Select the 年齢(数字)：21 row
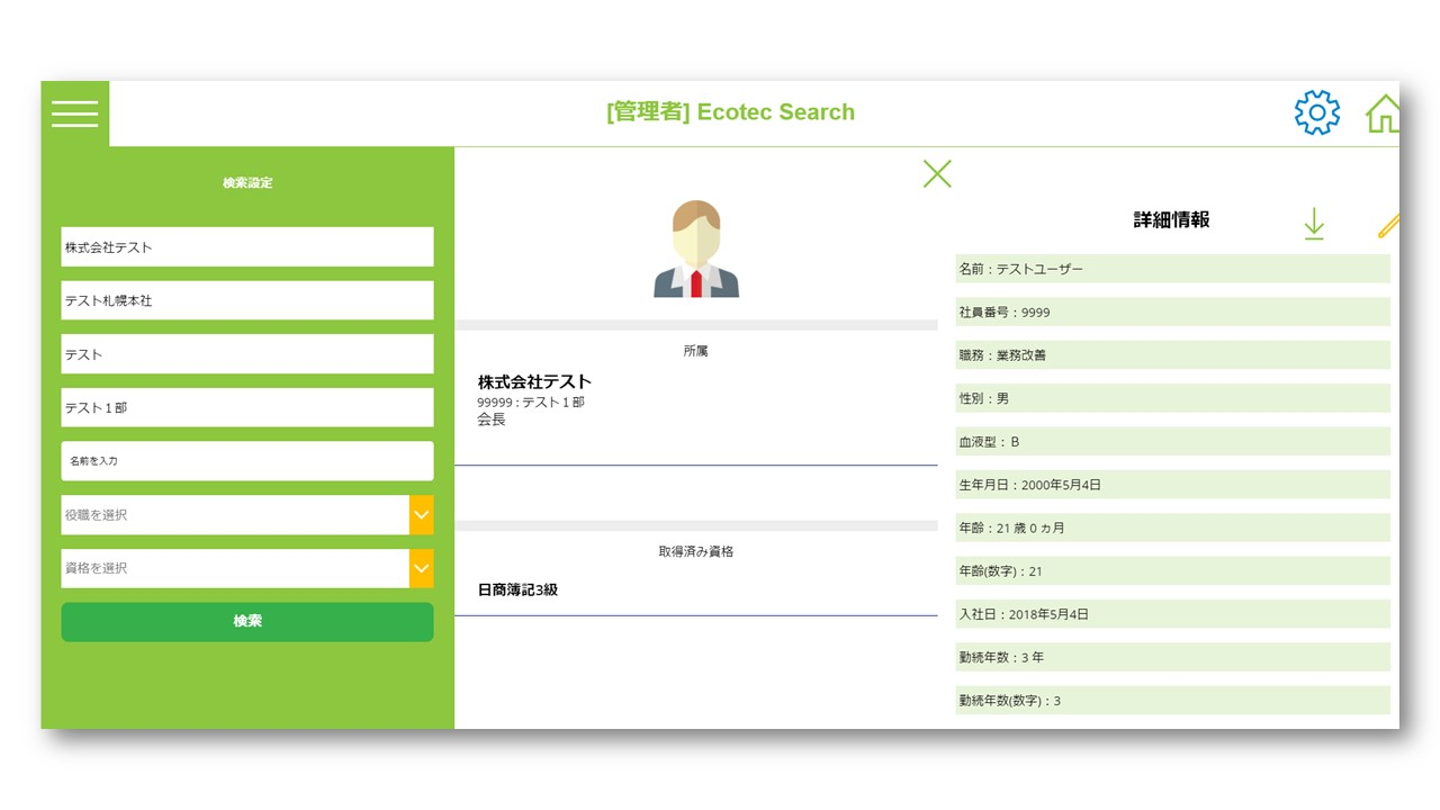1440x810 pixels. click(x=1172, y=571)
